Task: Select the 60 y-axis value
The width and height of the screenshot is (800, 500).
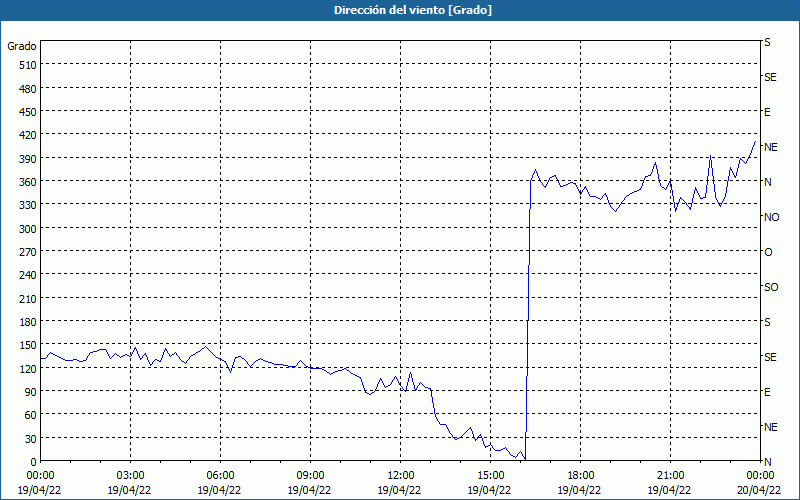Action: (31, 415)
